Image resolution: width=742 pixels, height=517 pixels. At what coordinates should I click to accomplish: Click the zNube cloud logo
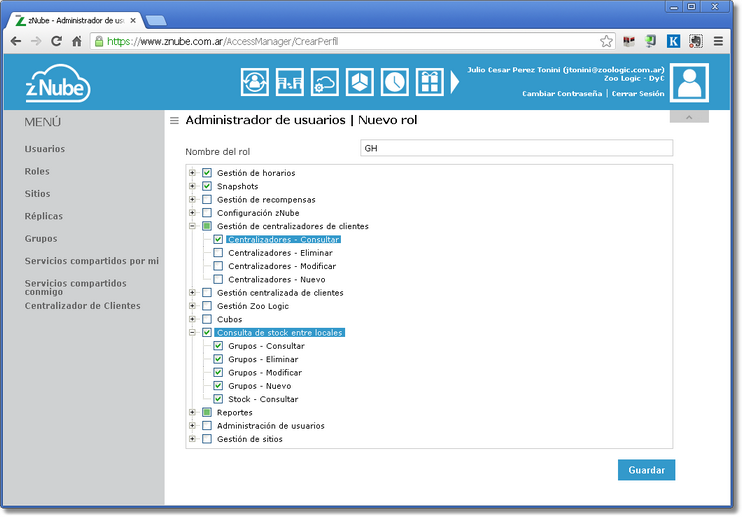58,84
